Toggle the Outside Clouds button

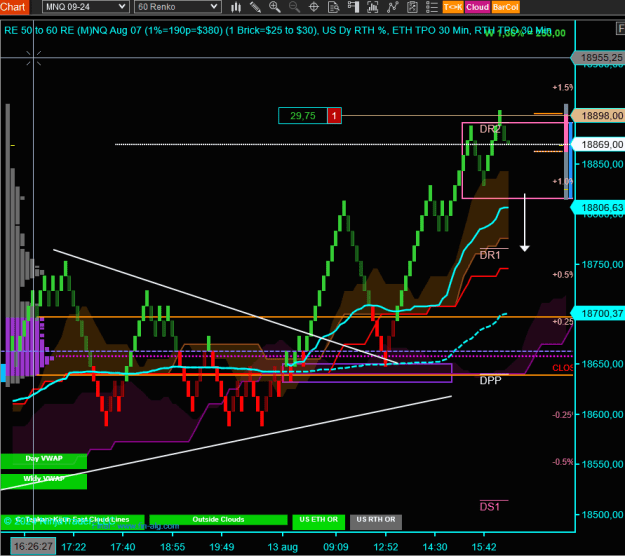[218, 520]
